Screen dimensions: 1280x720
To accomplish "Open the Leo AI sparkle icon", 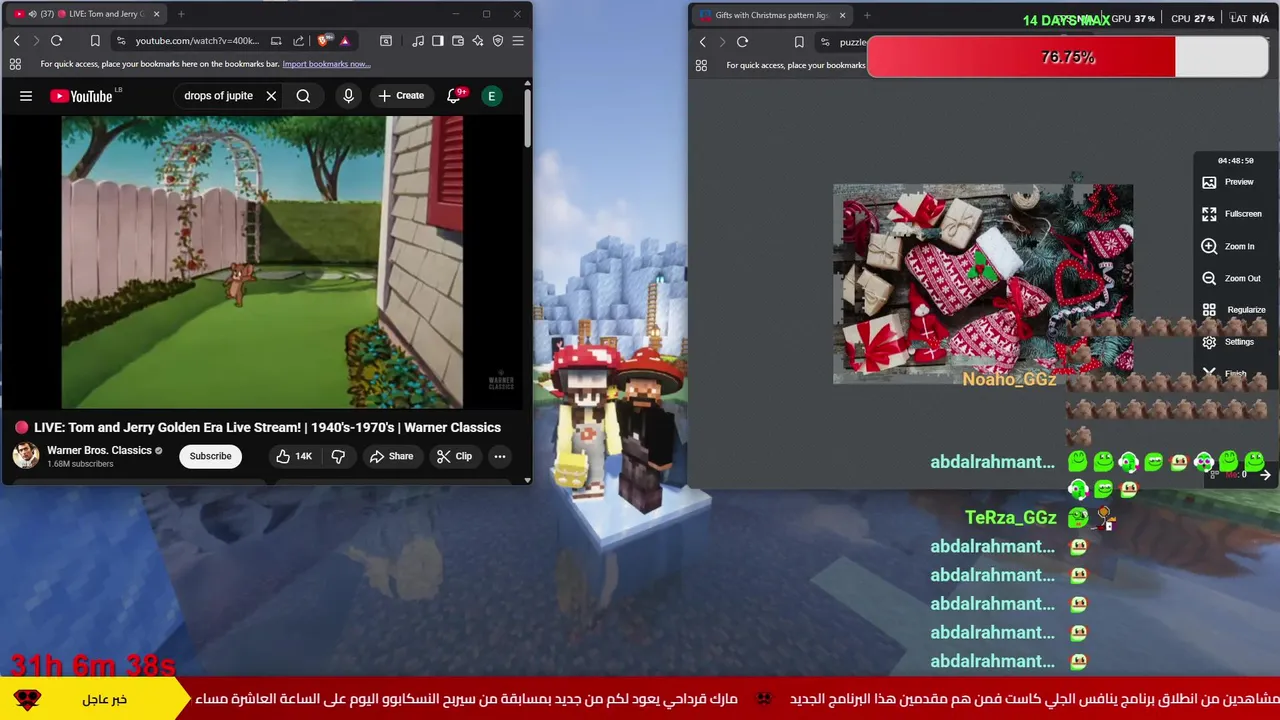I will coord(478,41).
